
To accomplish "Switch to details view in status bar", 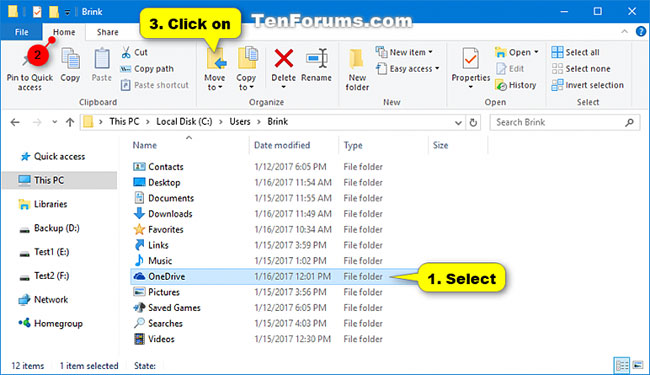I will point(622,365).
